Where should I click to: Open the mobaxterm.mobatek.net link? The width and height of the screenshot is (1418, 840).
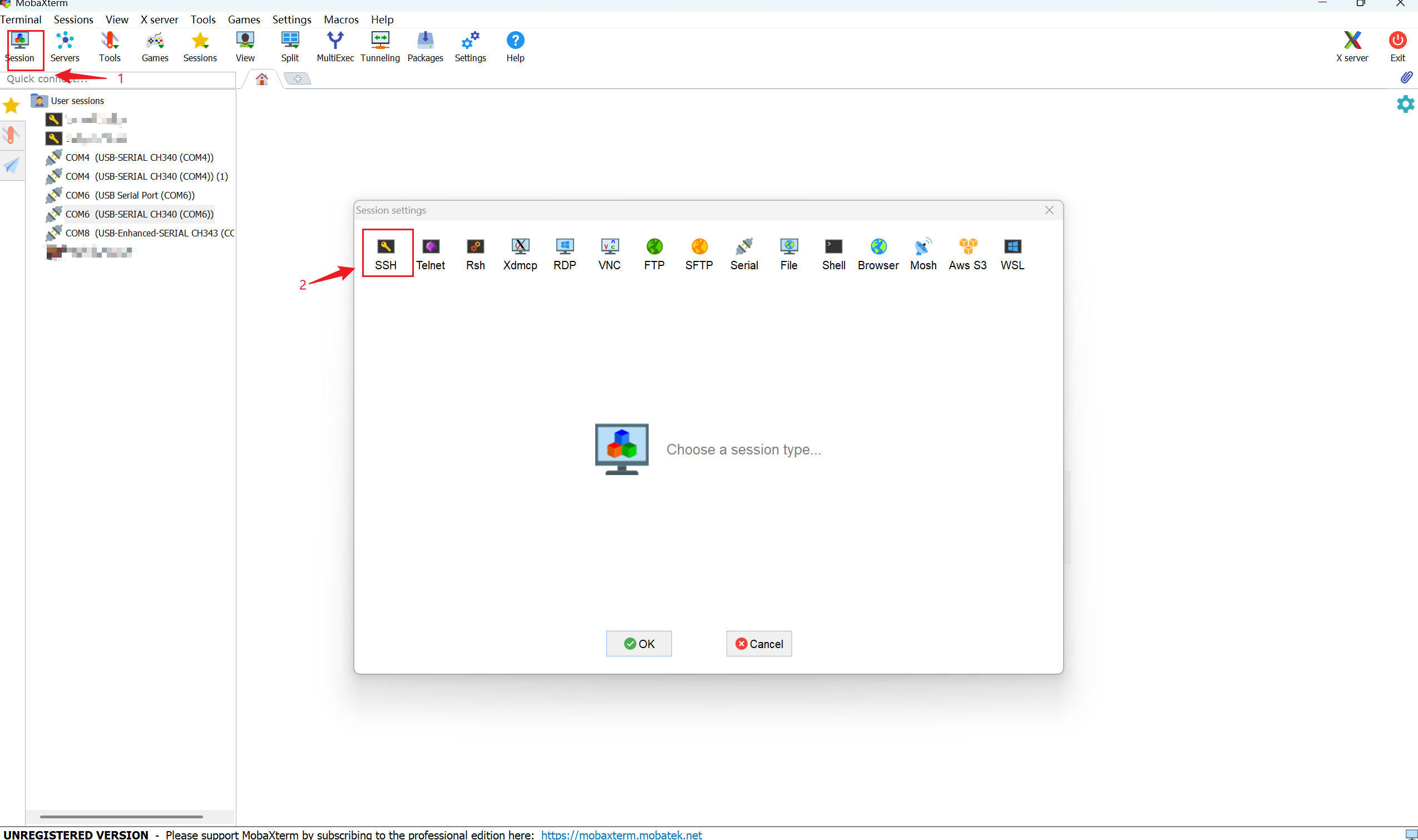click(621, 834)
